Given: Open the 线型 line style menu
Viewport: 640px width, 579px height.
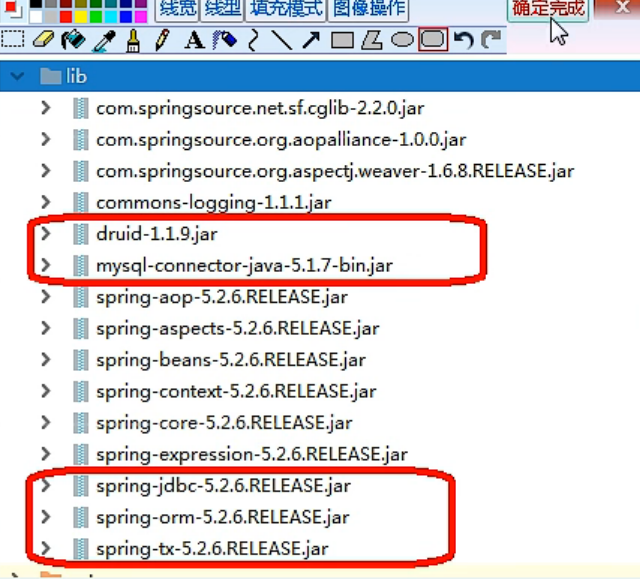Looking at the screenshot, I should point(222,8).
